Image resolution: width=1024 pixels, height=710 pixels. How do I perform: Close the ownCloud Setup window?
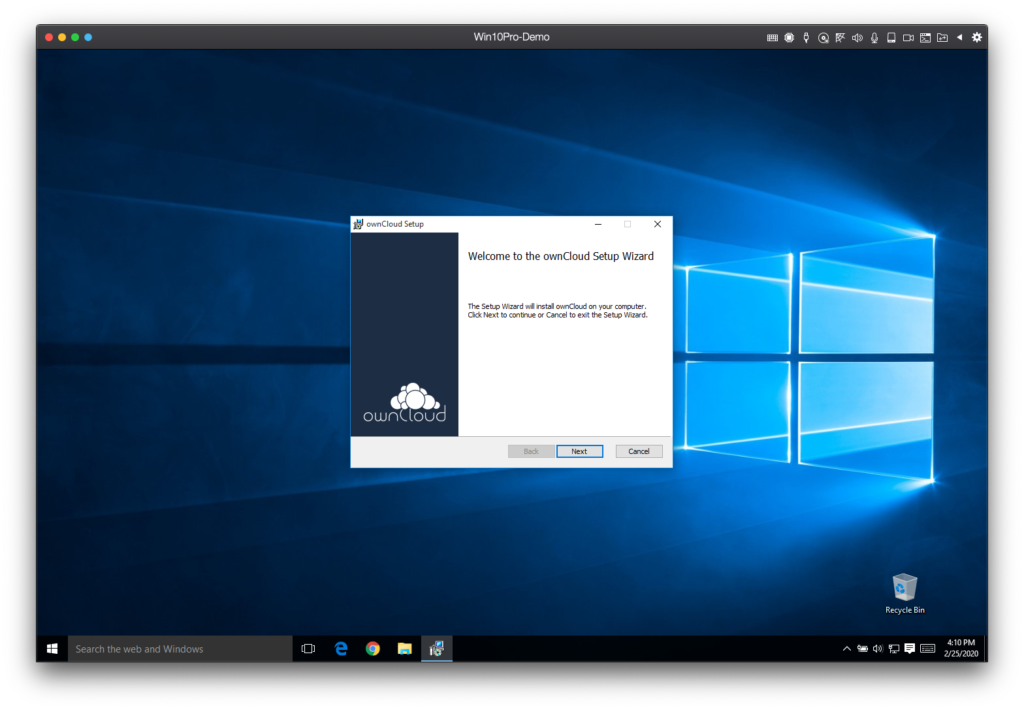coord(658,224)
